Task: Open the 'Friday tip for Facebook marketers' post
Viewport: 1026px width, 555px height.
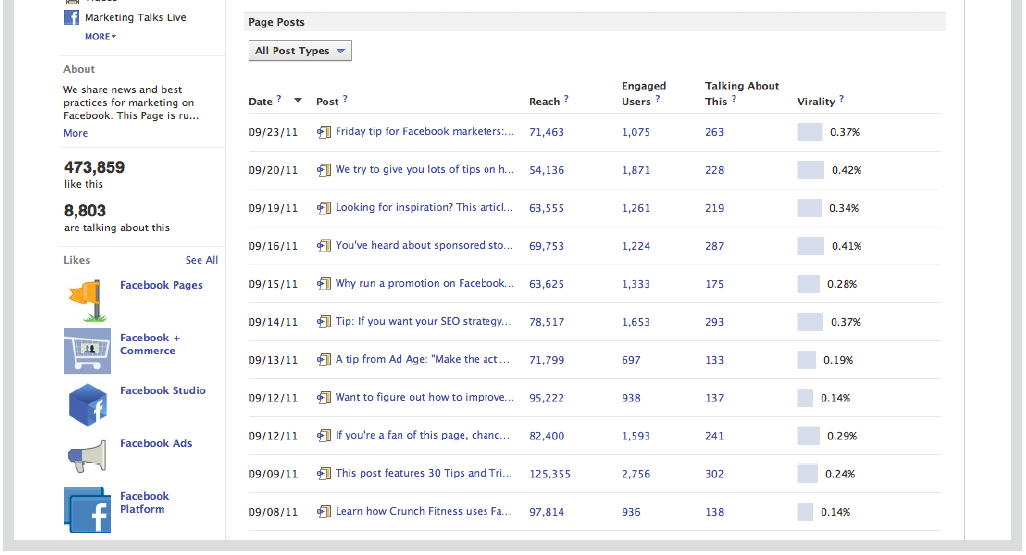Action: pyautogui.click(x=424, y=132)
